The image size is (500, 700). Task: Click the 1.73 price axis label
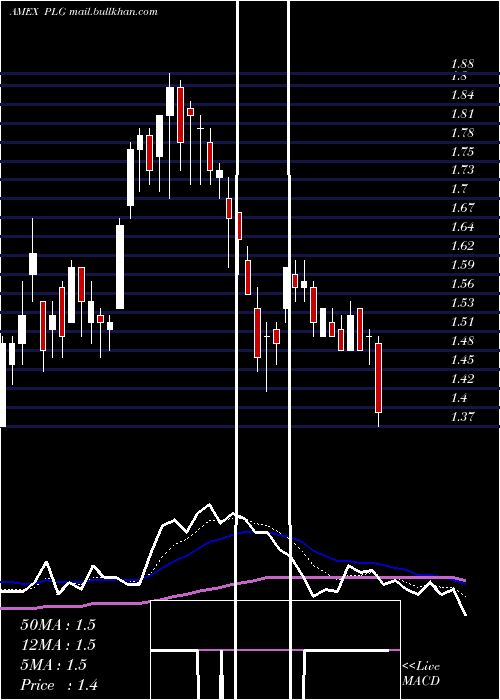(x=462, y=170)
